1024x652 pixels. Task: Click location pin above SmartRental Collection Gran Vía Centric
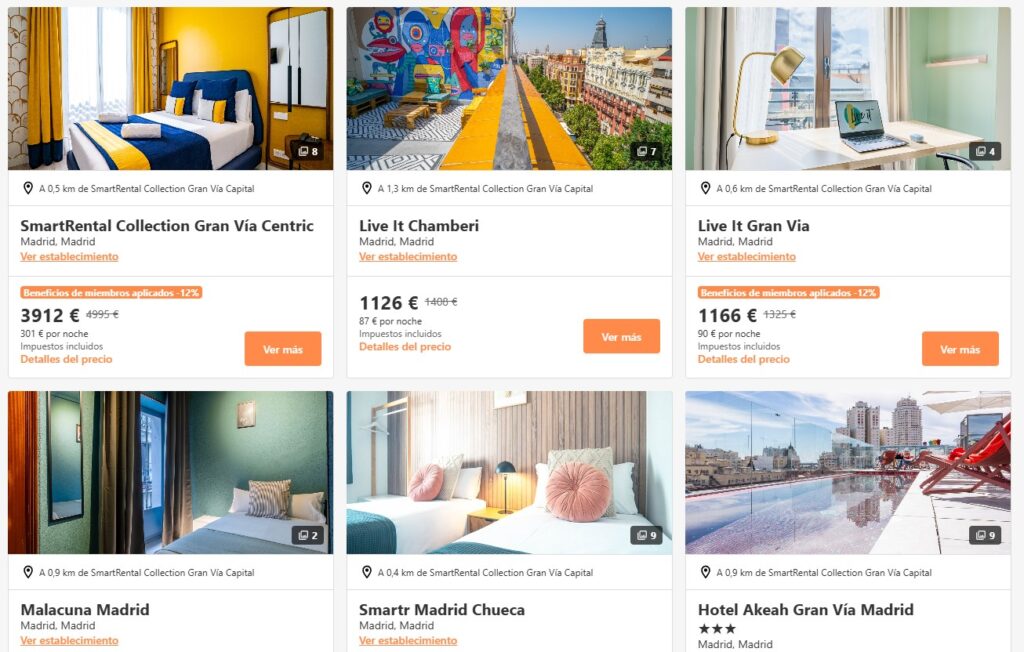tap(28, 188)
